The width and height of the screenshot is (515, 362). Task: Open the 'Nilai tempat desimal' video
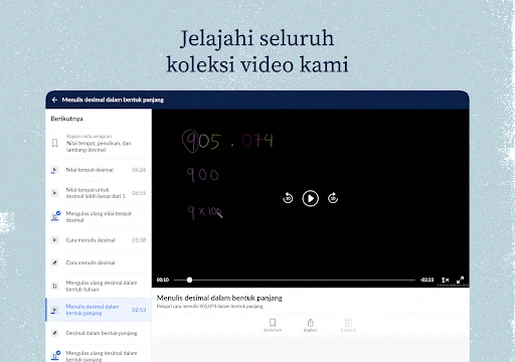click(98, 170)
